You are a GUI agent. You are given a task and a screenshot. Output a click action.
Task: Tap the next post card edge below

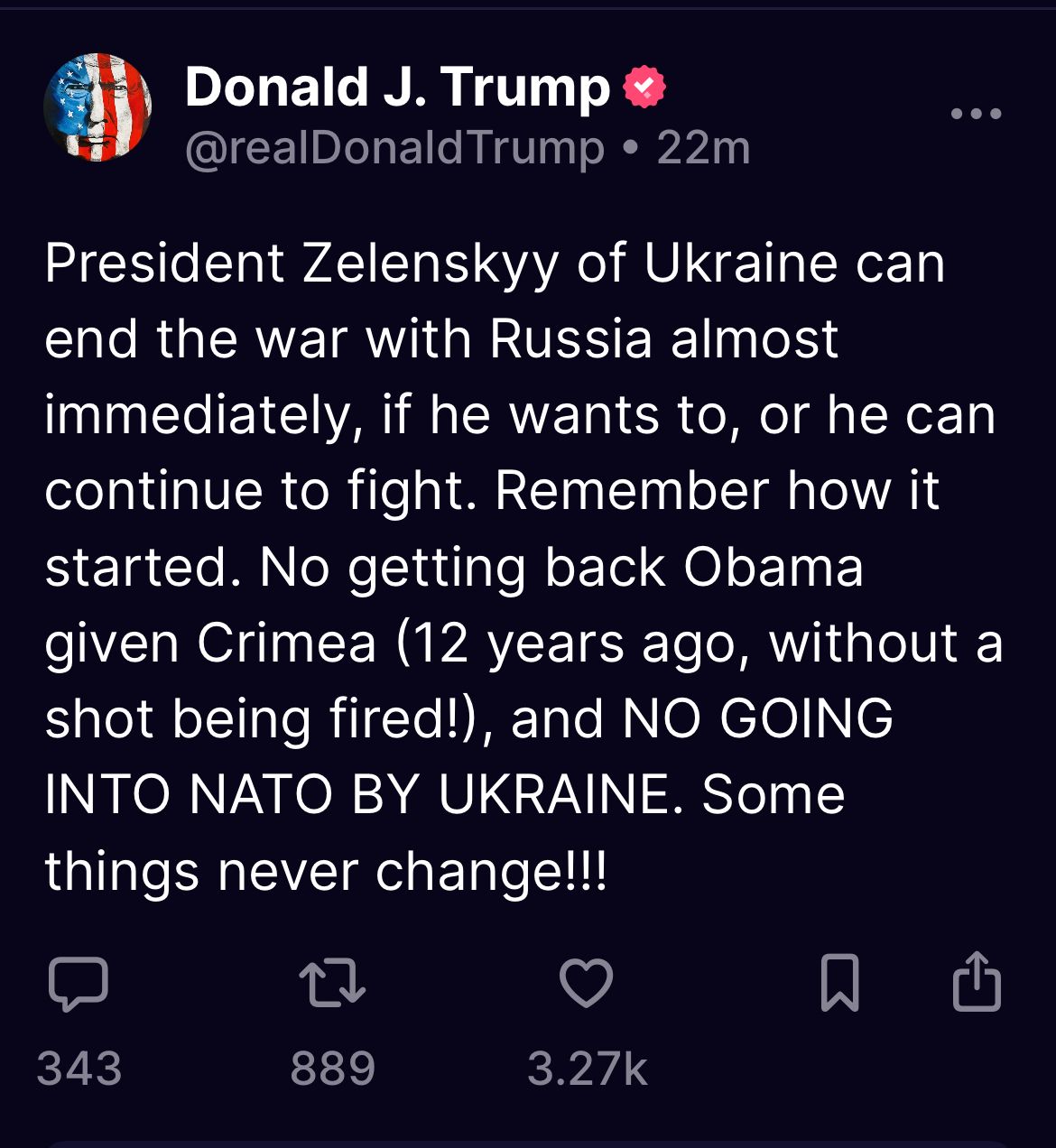tap(528, 1143)
